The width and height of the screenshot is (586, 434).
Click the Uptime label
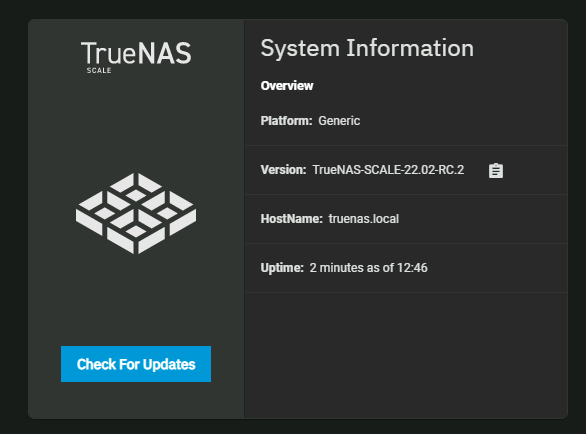(282, 268)
